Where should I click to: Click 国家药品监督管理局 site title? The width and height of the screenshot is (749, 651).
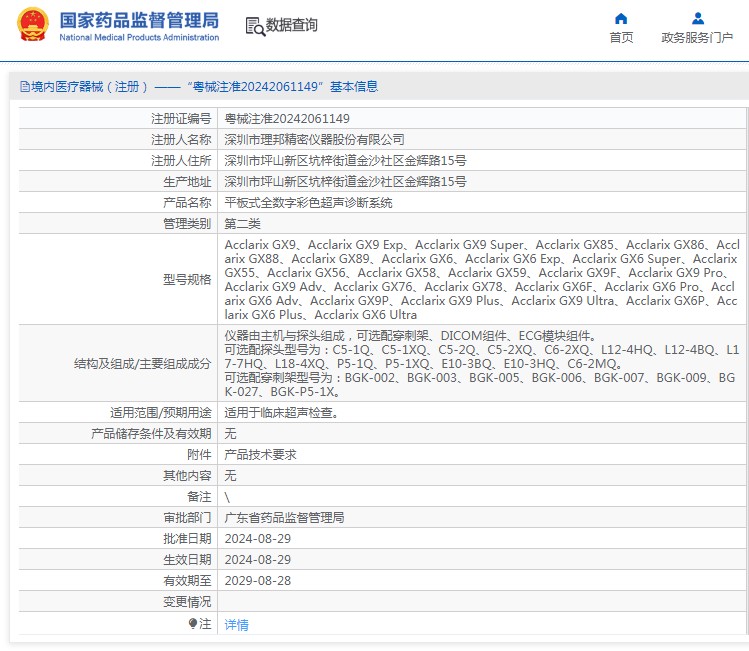pyautogui.click(x=138, y=19)
